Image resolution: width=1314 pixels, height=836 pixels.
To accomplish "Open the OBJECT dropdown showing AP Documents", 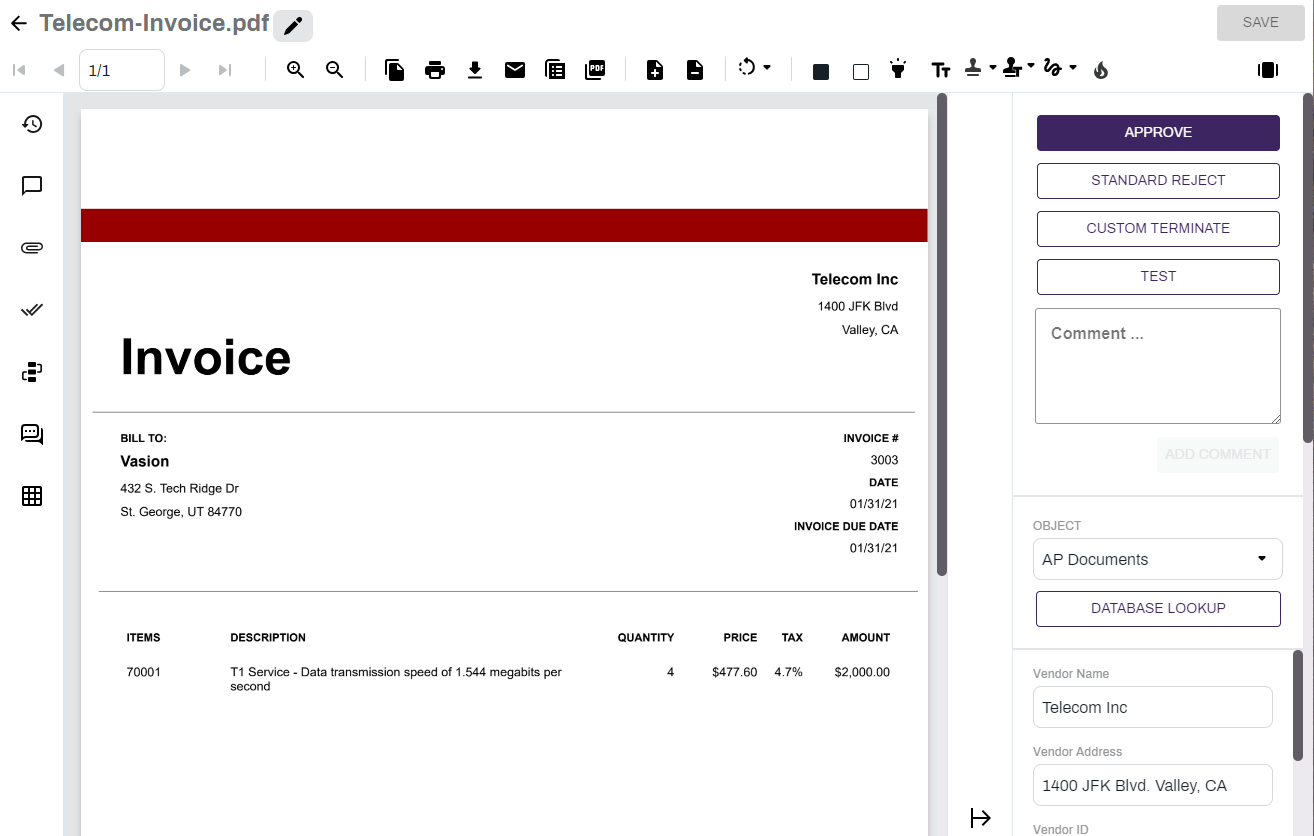I will pyautogui.click(x=1158, y=560).
